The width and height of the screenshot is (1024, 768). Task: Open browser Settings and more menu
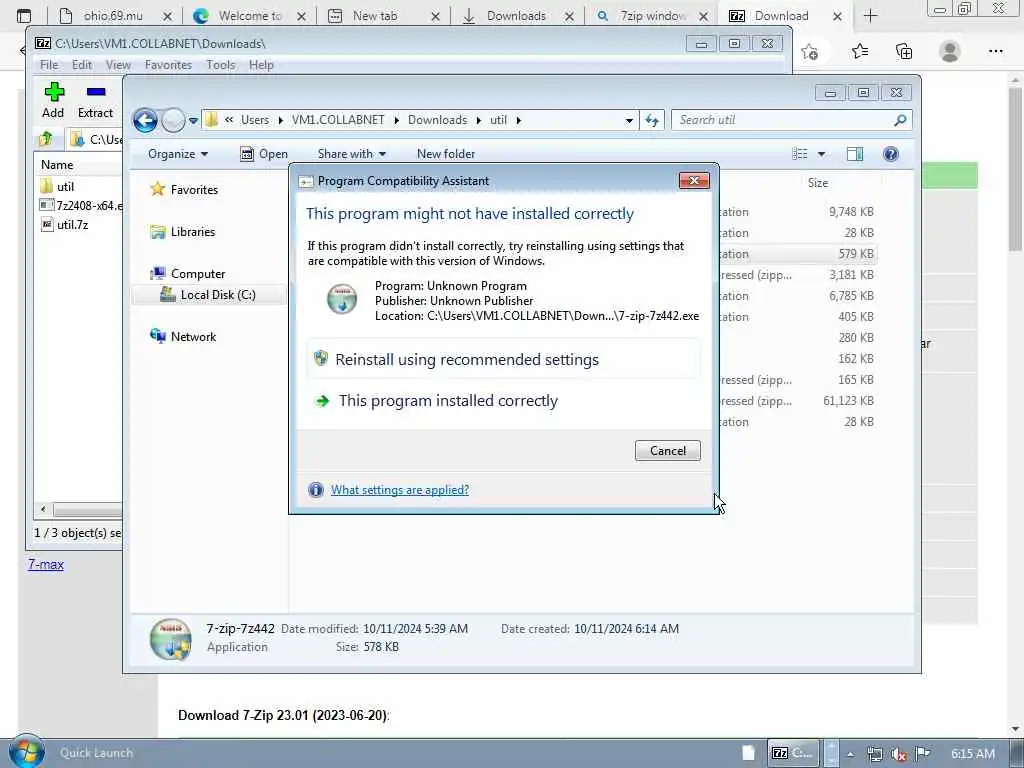coord(995,51)
